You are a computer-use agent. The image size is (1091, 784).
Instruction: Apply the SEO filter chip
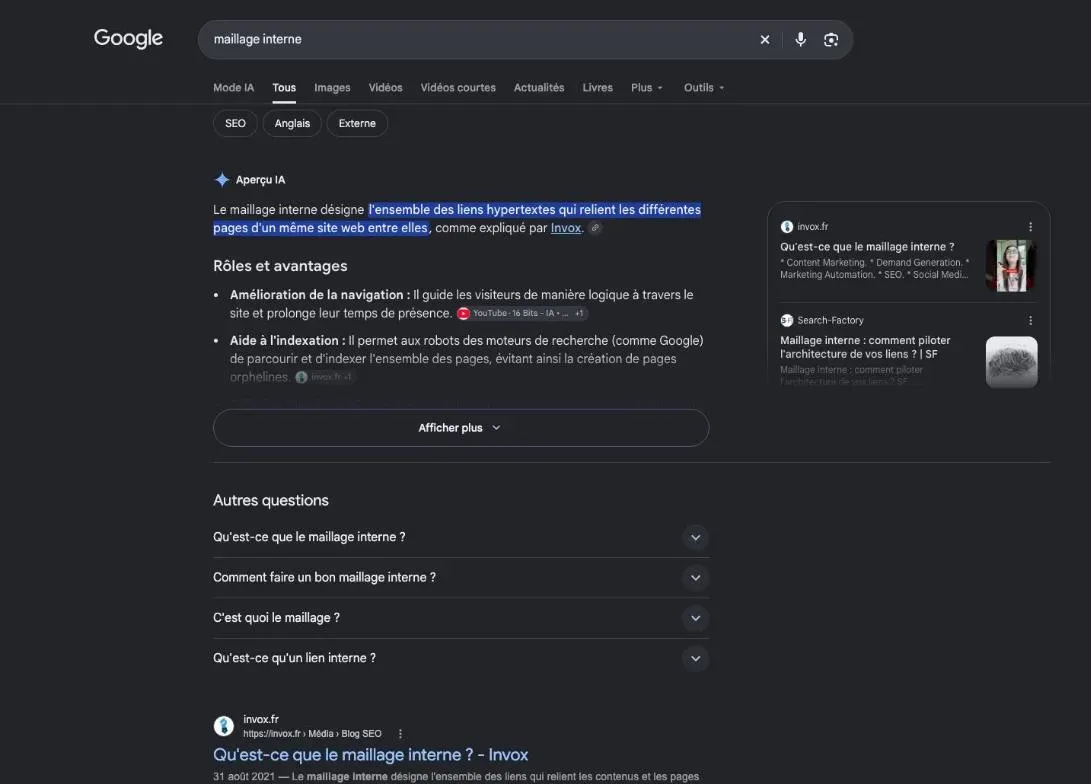coord(235,123)
